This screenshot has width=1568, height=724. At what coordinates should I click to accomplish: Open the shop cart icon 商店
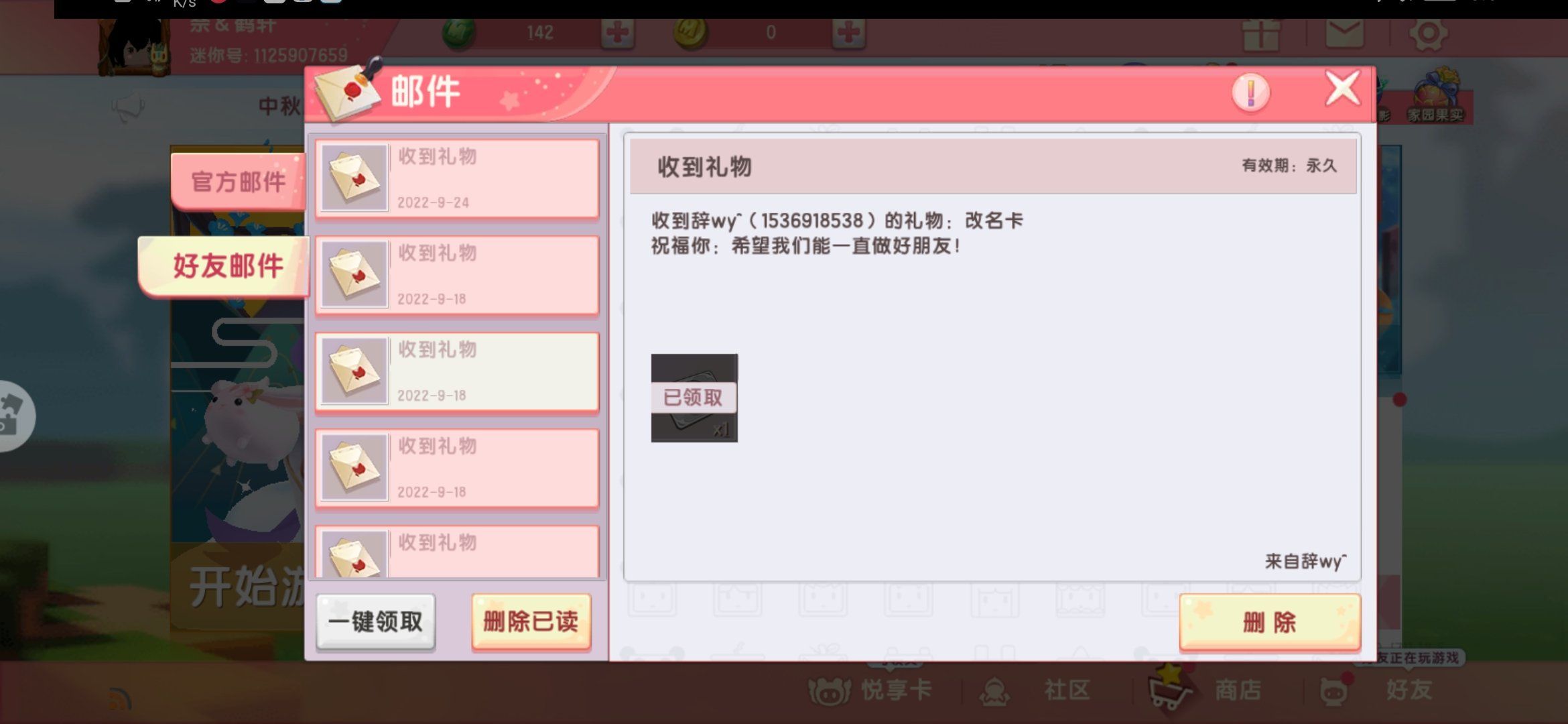tap(1207, 690)
